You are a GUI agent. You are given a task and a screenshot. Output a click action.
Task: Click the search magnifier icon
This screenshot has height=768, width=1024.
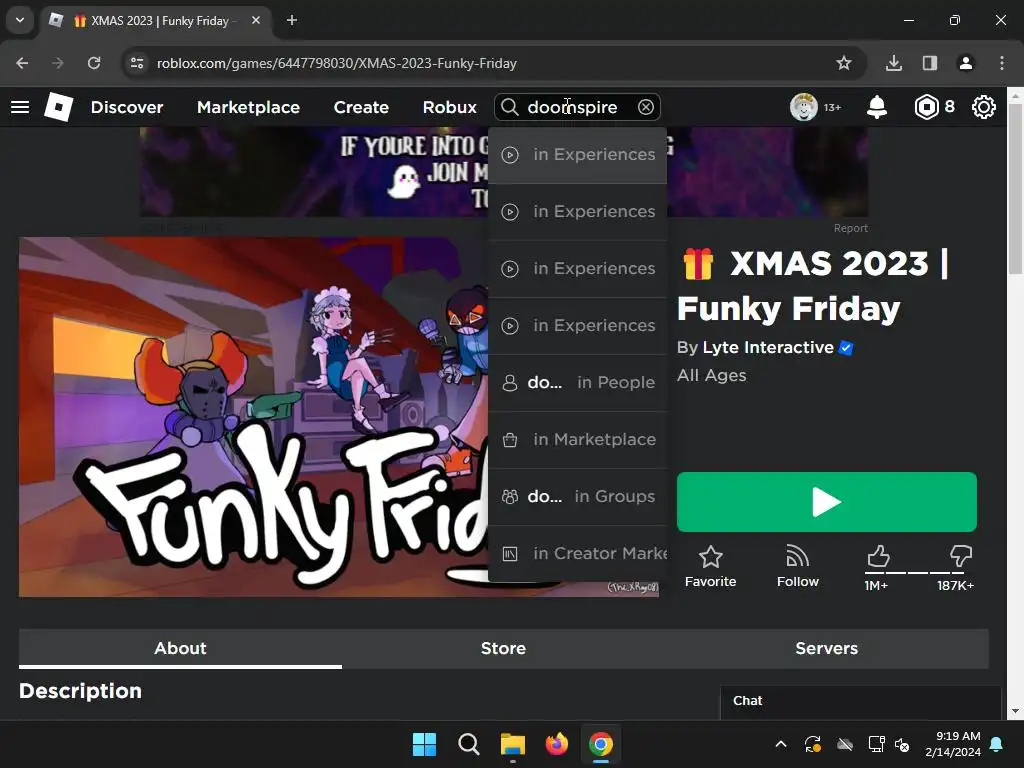pos(509,107)
